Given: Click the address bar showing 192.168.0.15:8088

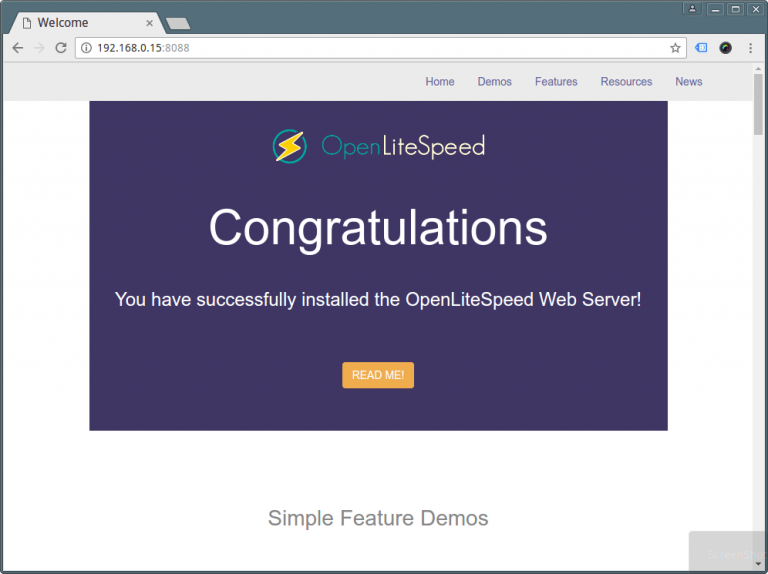Looking at the screenshot, I should 381,48.
